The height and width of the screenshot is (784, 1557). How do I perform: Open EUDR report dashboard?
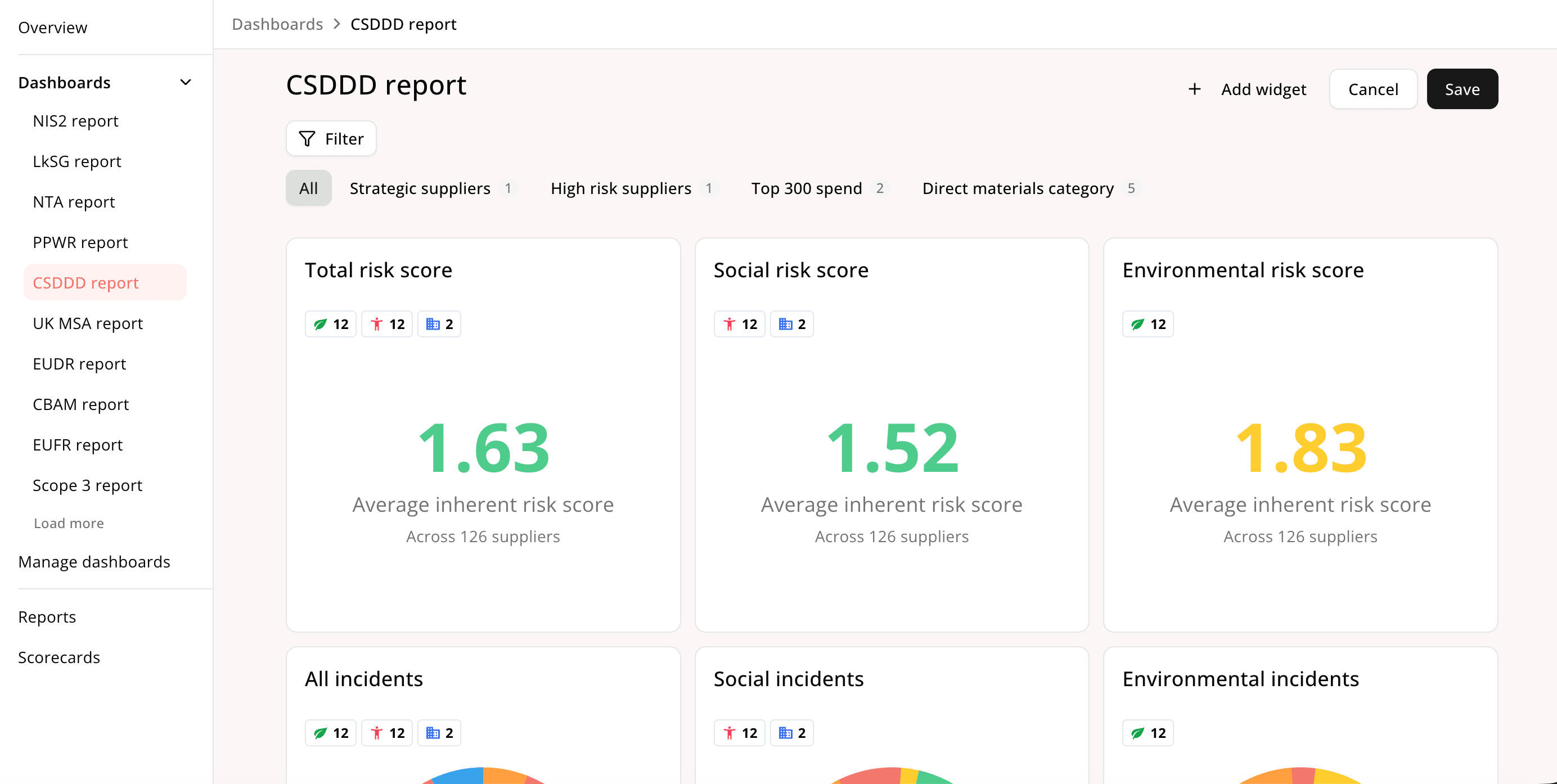[x=79, y=364]
